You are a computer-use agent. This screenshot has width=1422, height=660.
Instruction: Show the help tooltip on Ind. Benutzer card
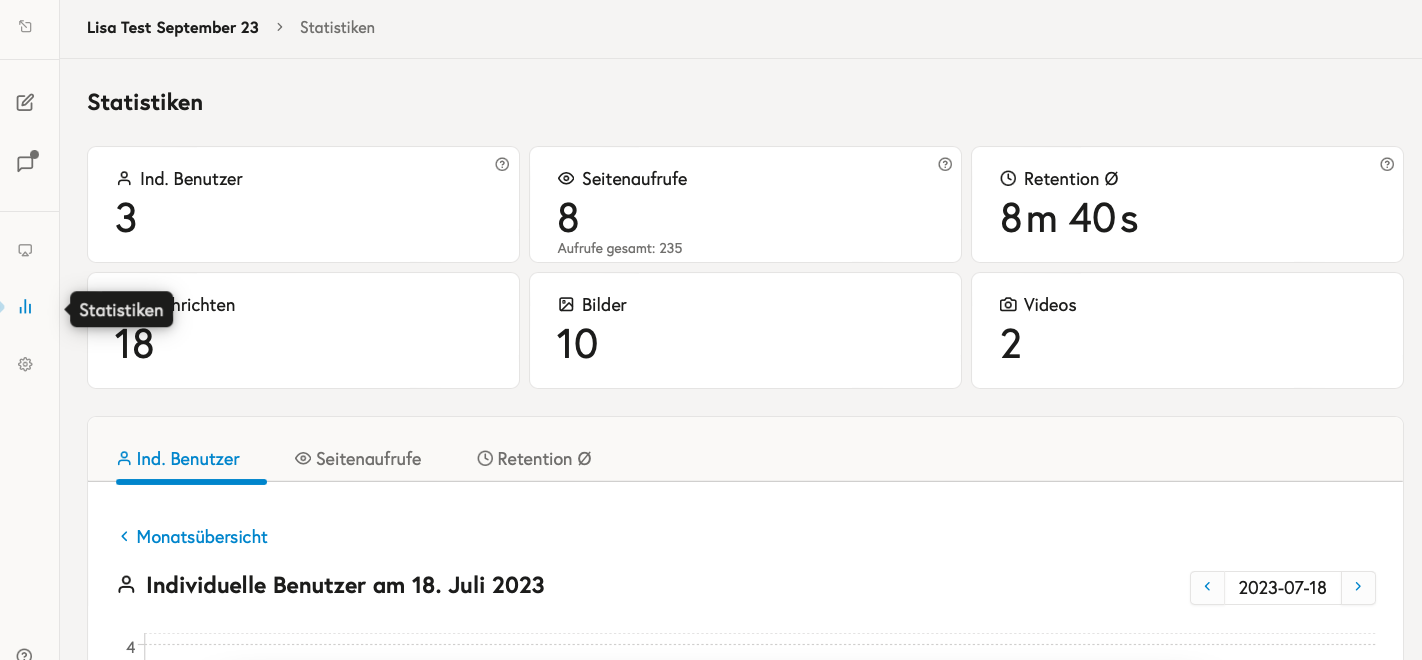[502, 164]
